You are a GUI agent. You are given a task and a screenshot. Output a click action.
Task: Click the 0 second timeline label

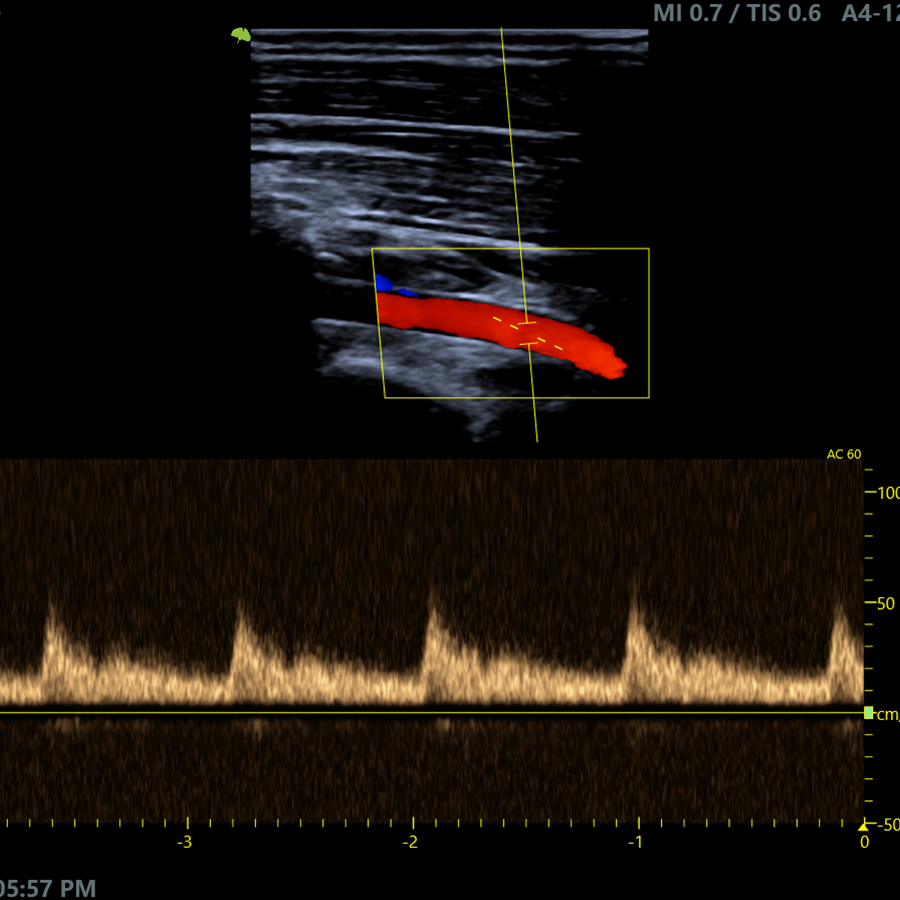pos(864,842)
